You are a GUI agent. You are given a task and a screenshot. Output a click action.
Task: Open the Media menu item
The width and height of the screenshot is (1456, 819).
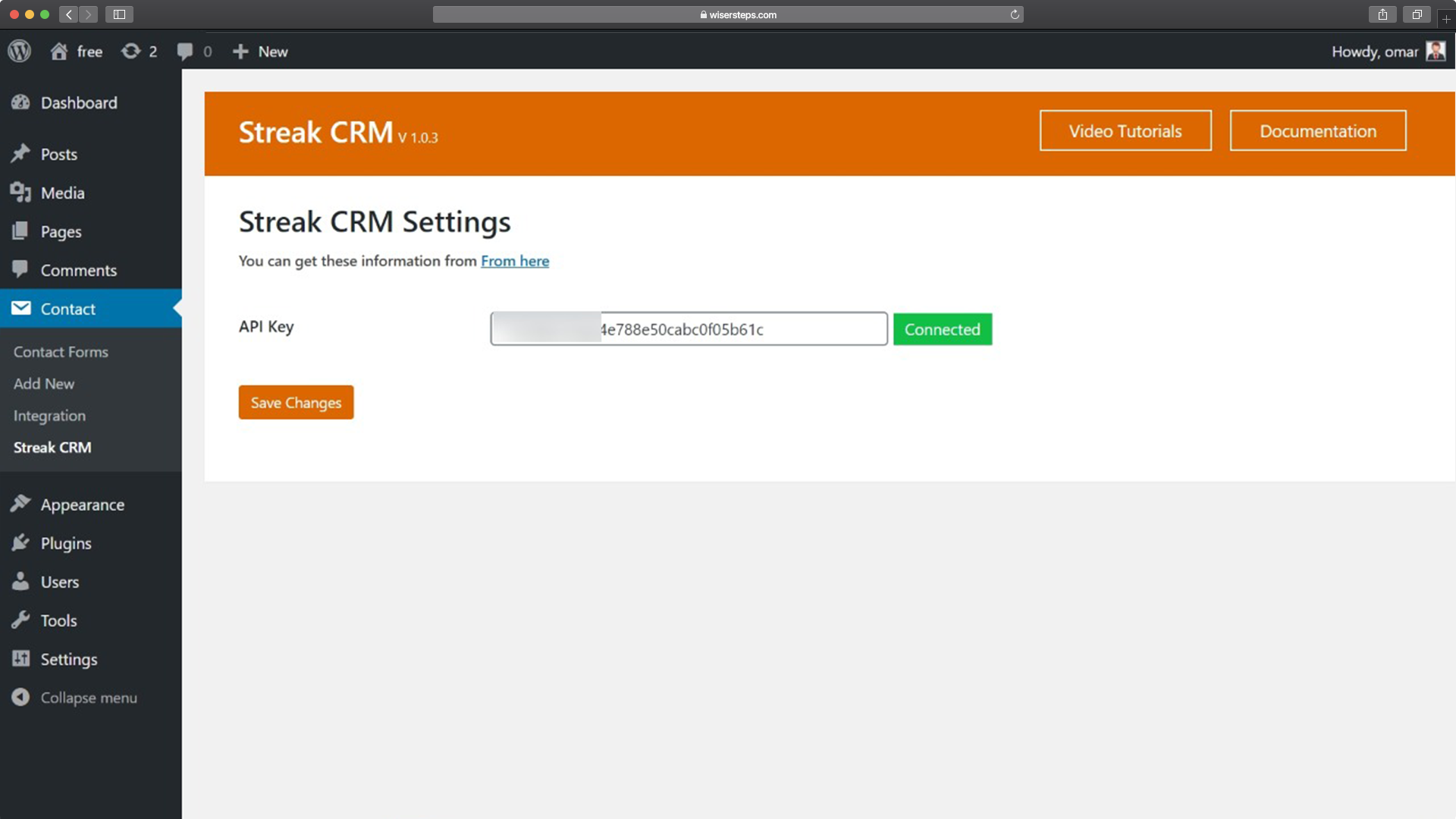[91, 193]
